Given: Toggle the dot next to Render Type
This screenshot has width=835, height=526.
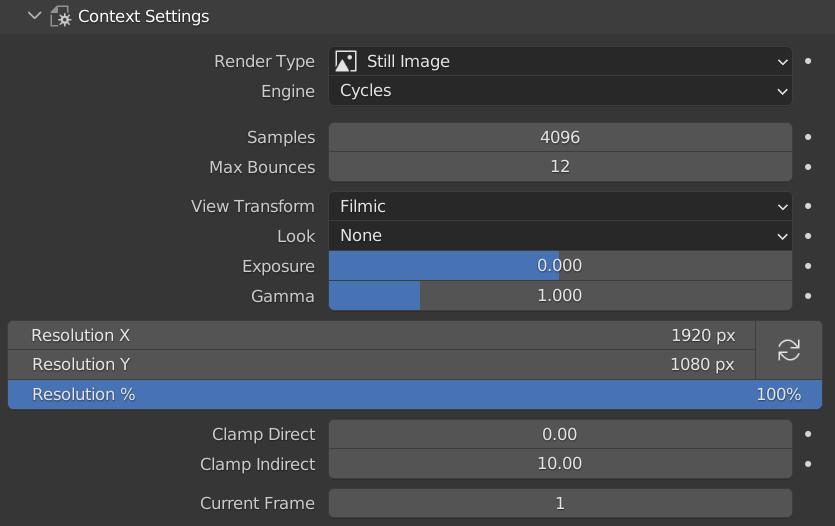Looking at the screenshot, I should (x=808, y=61).
